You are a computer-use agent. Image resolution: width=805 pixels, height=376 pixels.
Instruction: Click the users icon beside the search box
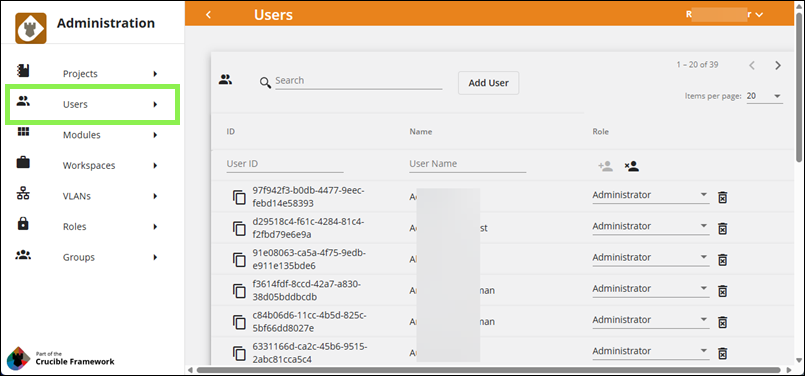point(225,80)
